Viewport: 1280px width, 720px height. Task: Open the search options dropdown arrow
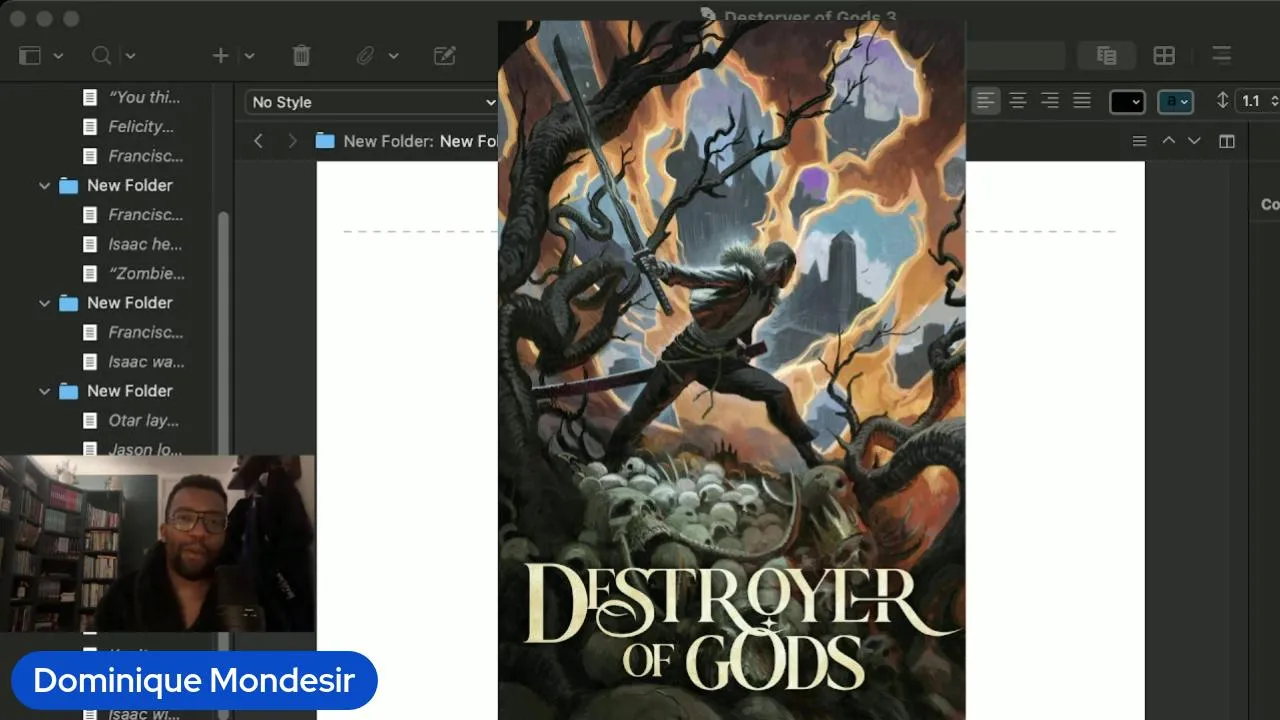click(130, 56)
